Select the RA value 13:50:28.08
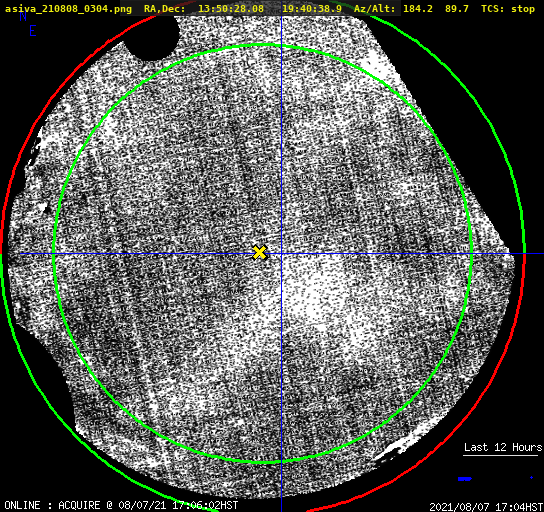The height and width of the screenshot is (512, 544). (x=231, y=9)
